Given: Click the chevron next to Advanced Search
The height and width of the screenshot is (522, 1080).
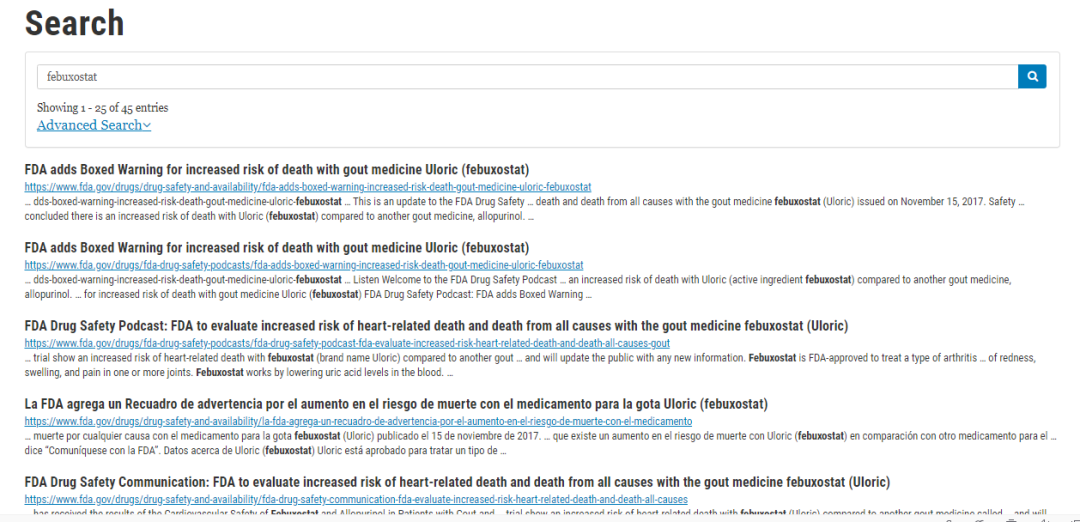Looking at the screenshot, I should pos(147,126).
